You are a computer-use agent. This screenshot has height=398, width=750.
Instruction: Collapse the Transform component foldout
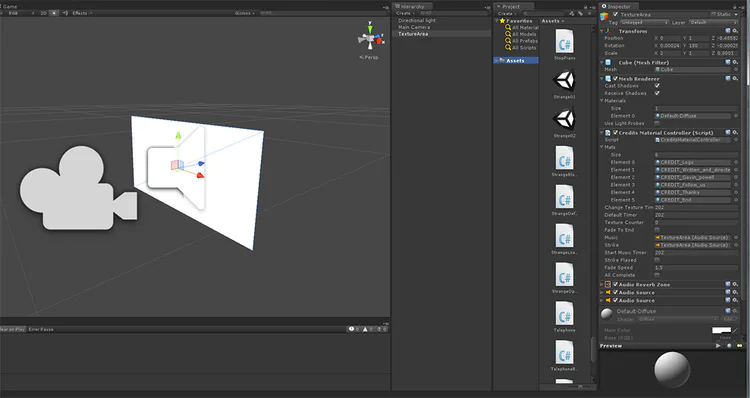point(602,31)
